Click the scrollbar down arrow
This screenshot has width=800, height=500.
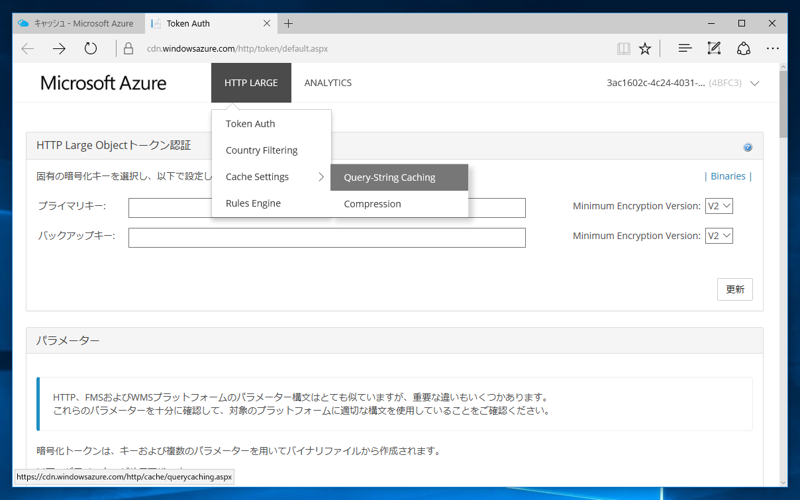coord(783,482)
